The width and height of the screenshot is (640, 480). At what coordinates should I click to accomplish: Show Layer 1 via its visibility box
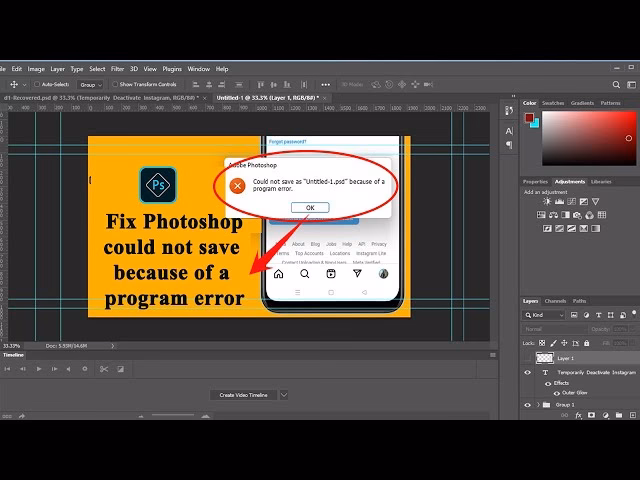point(528,358)
